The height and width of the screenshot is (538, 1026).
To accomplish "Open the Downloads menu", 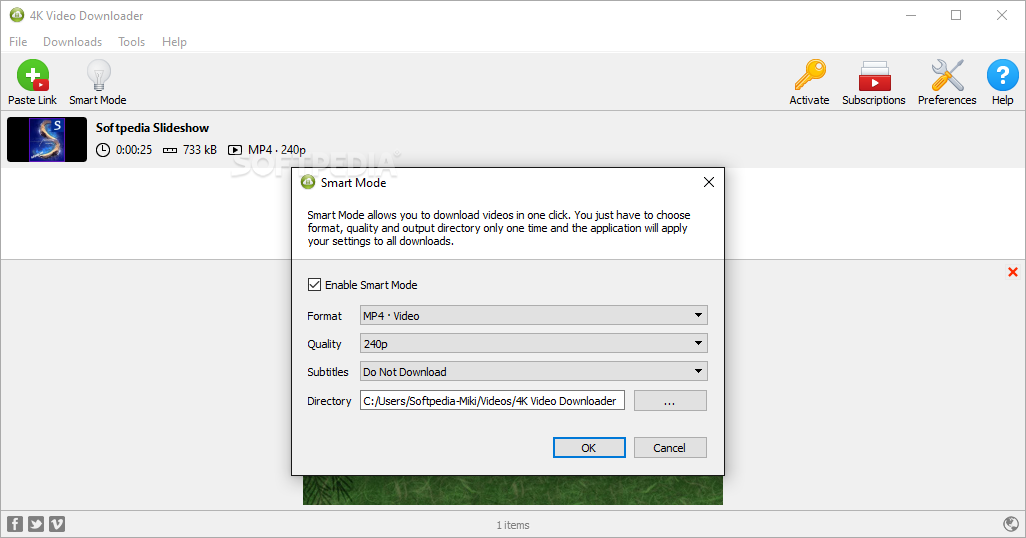I will (x=72, y=42).
